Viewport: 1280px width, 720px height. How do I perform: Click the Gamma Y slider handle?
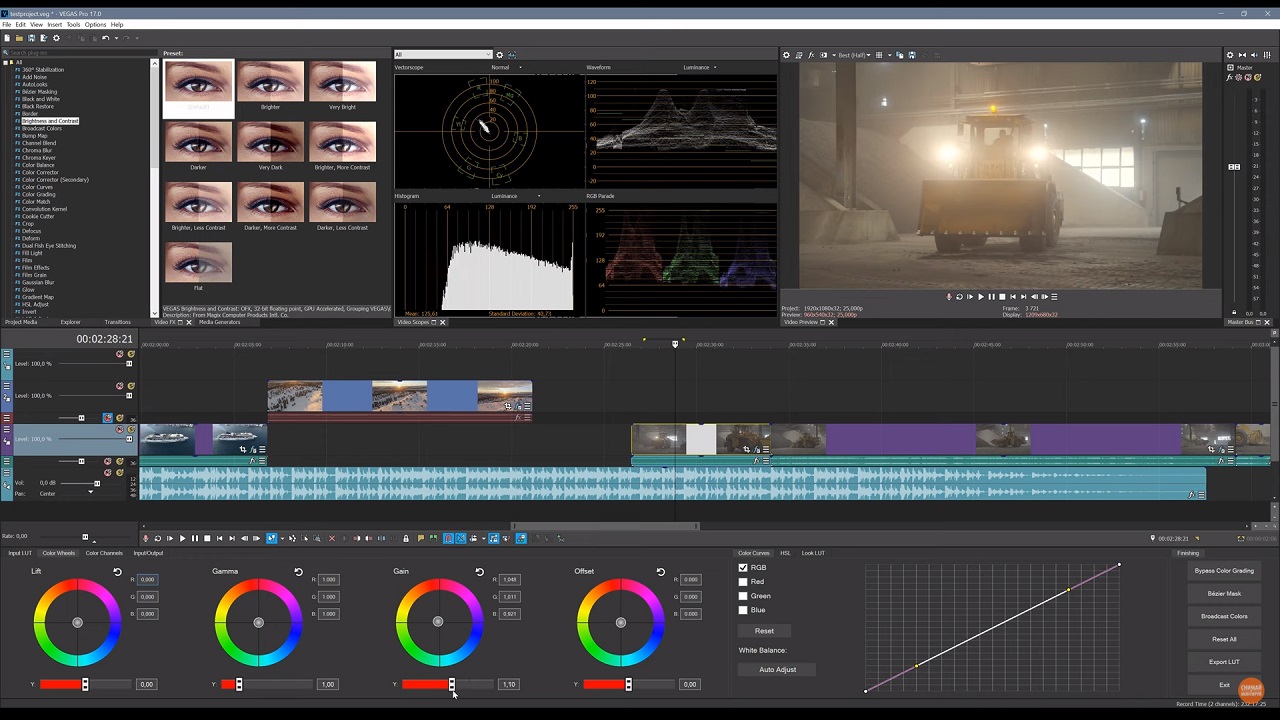coord(239,684)
